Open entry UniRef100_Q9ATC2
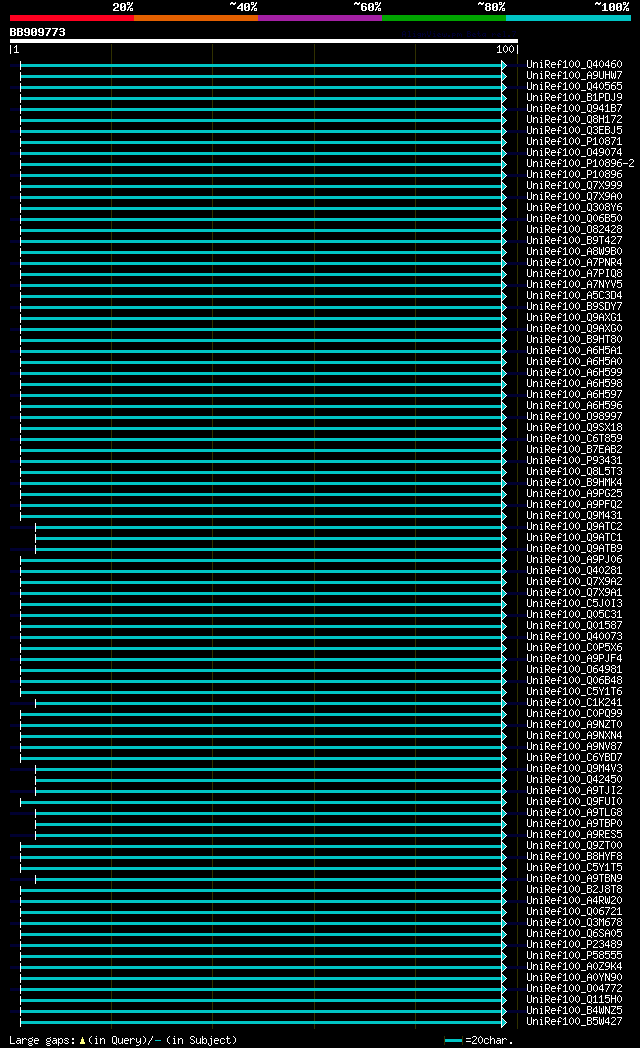The width and height of the screenshot is (640, 1048). tap(574, 527)
